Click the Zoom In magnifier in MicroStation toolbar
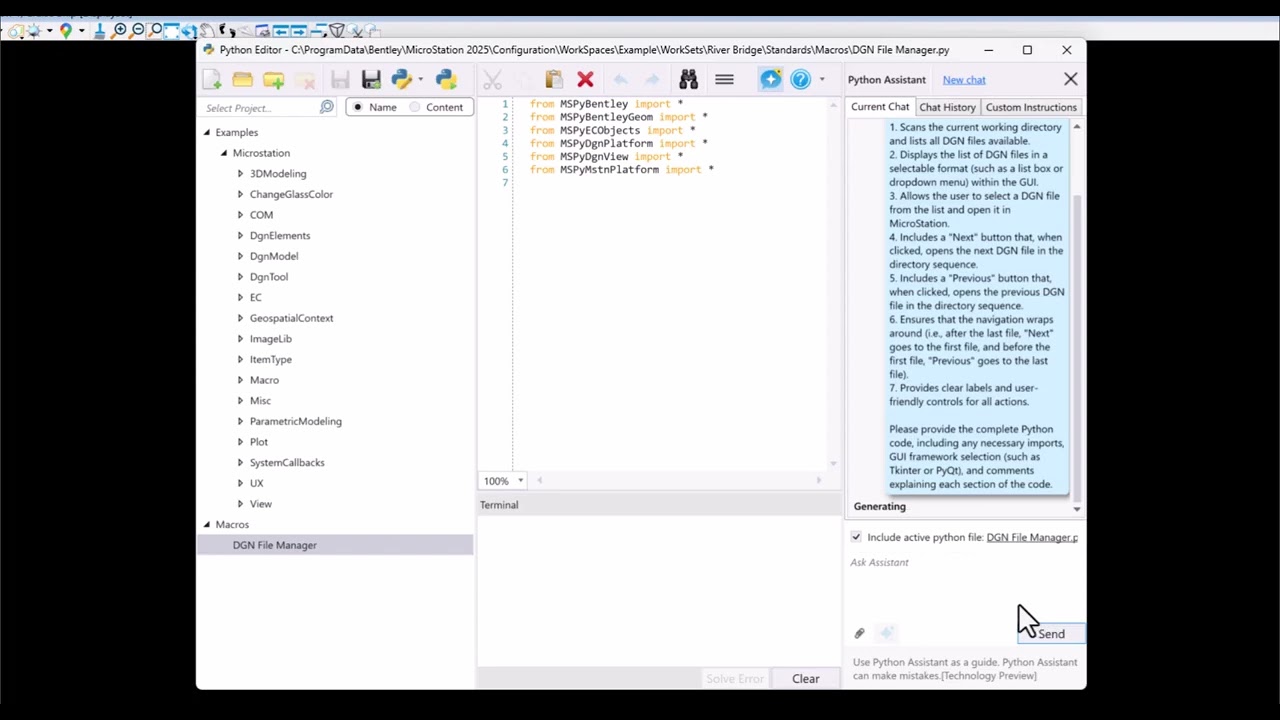1280x720 pixels. coord(119,30)
